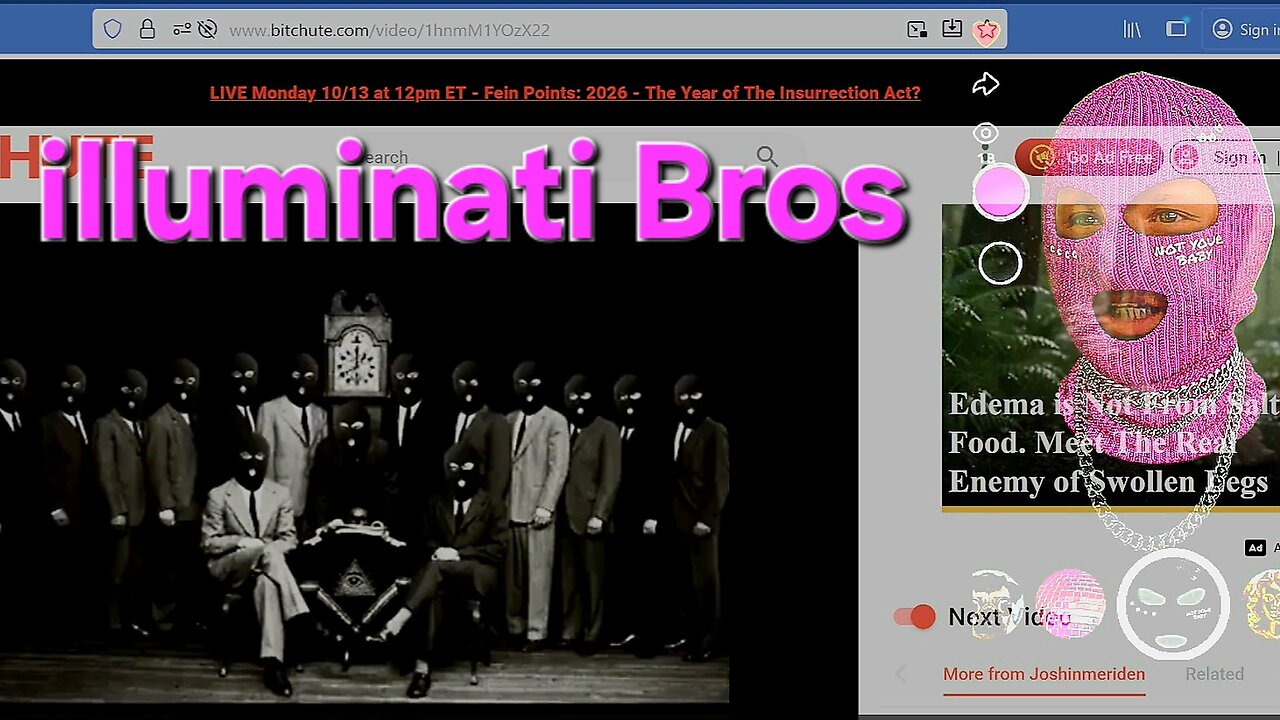Click the search magnifier icon on BitChute
This screenshot has width=1280, height=720.
click(x=767, y=156)
